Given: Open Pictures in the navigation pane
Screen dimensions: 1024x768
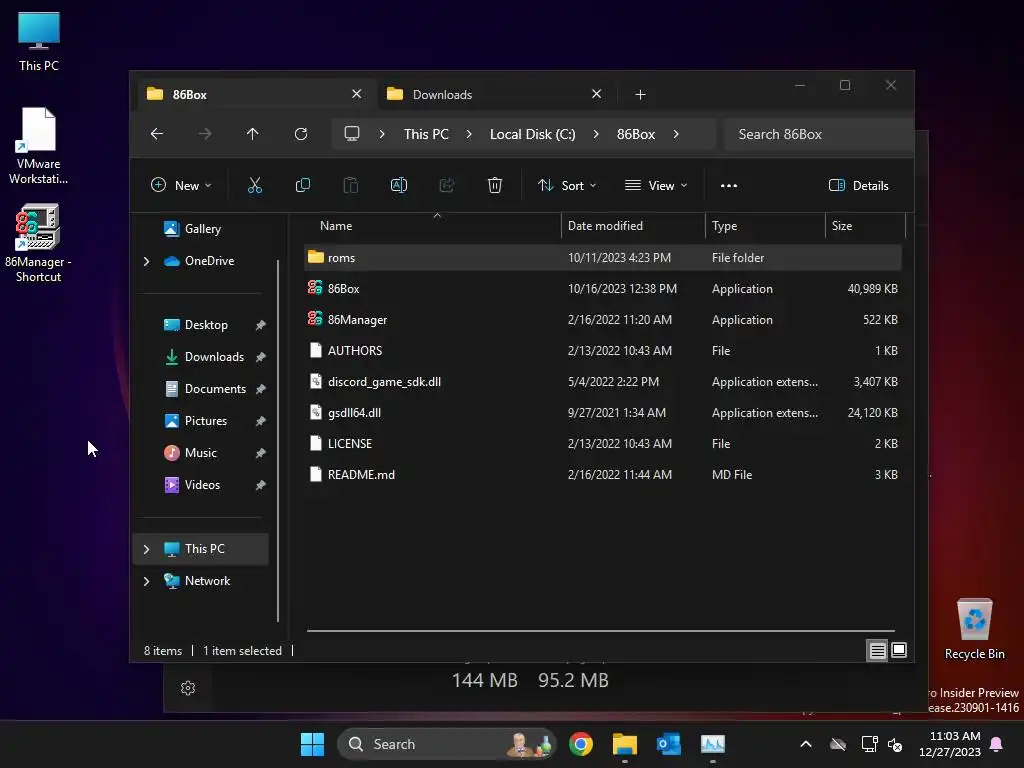Looking at the screenshot, I should [x=201, y=421].
